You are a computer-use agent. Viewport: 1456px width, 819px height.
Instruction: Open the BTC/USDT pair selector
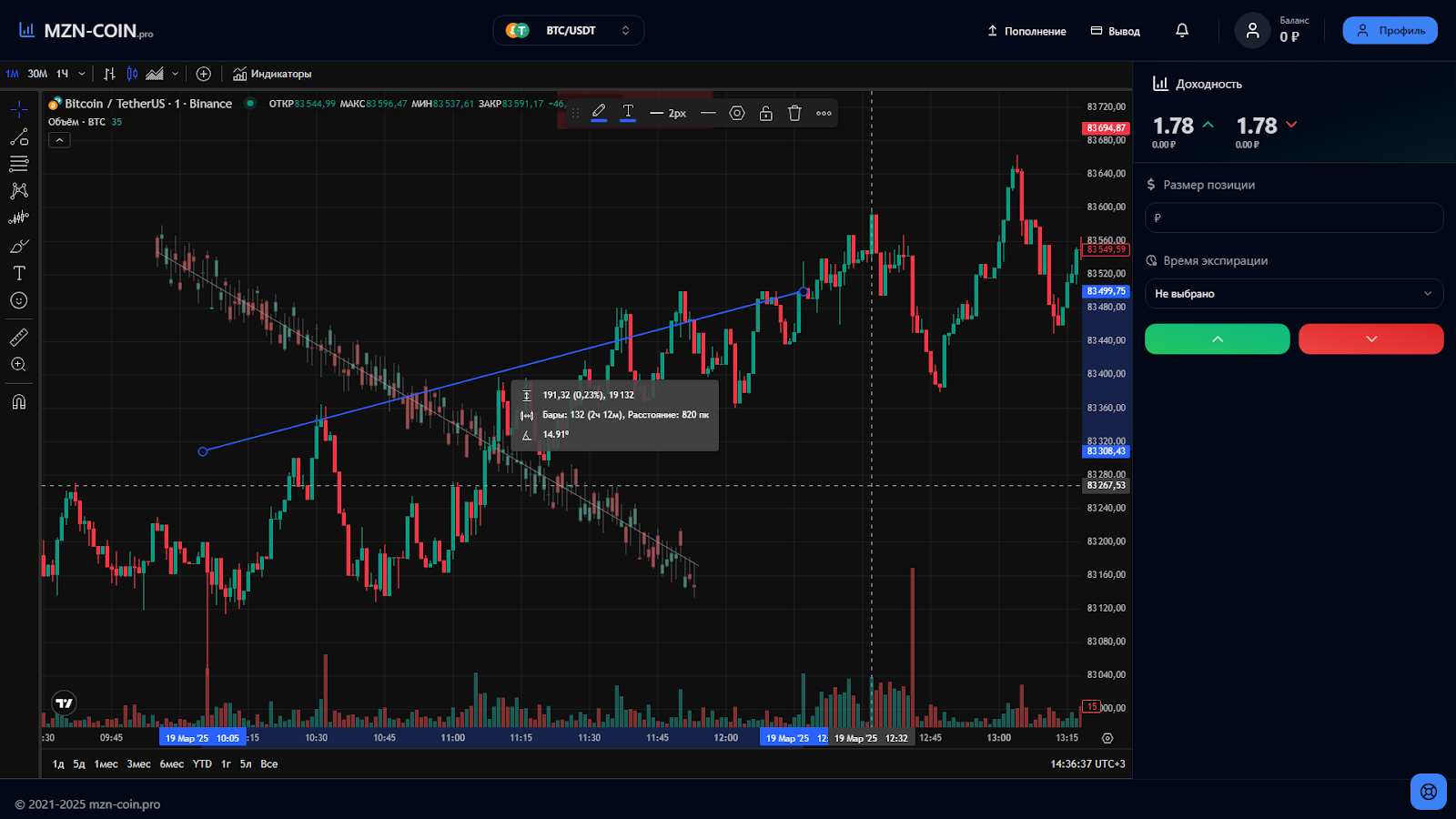tap(569, 30)
